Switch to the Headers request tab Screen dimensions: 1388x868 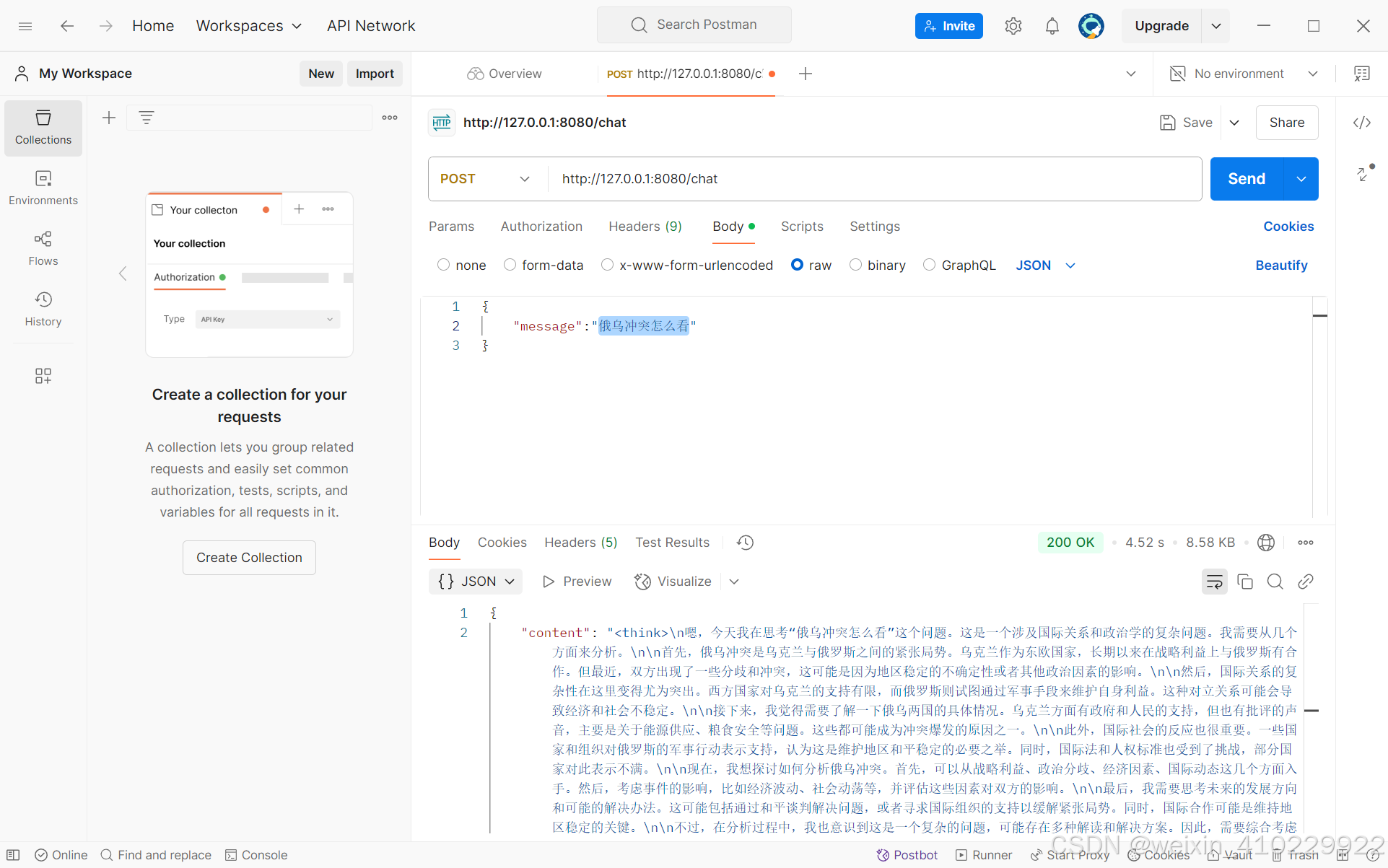645,226
